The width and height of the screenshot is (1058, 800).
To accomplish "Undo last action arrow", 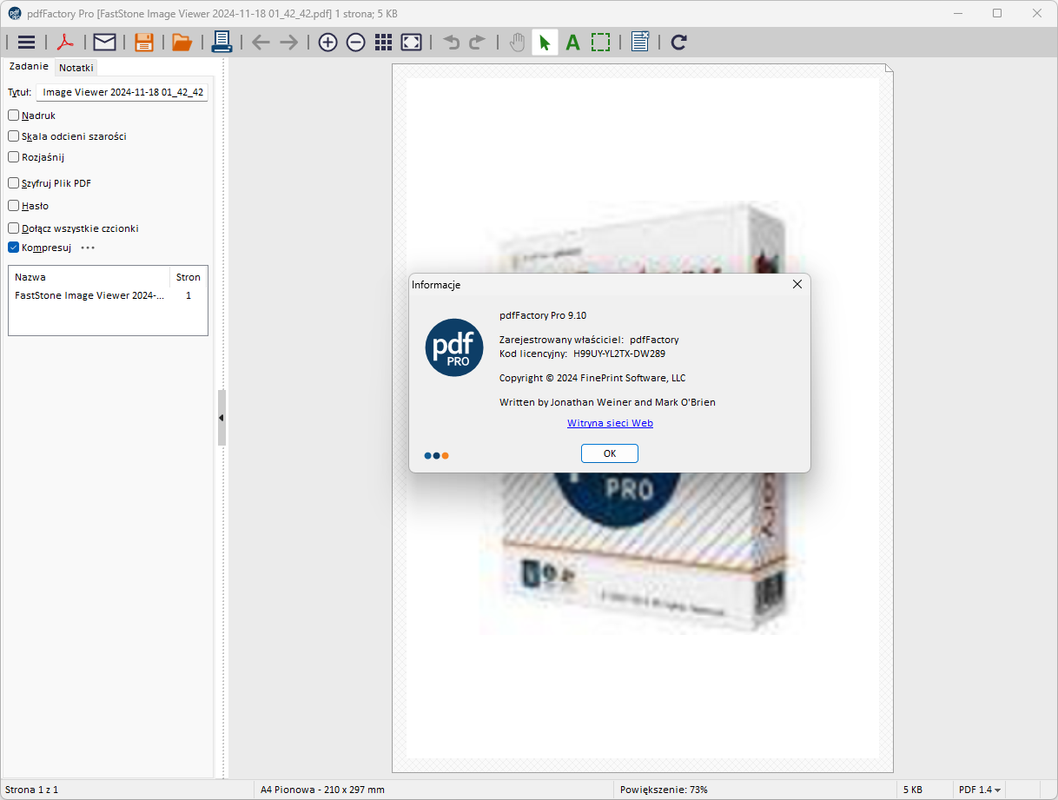I will coord(451,42).
